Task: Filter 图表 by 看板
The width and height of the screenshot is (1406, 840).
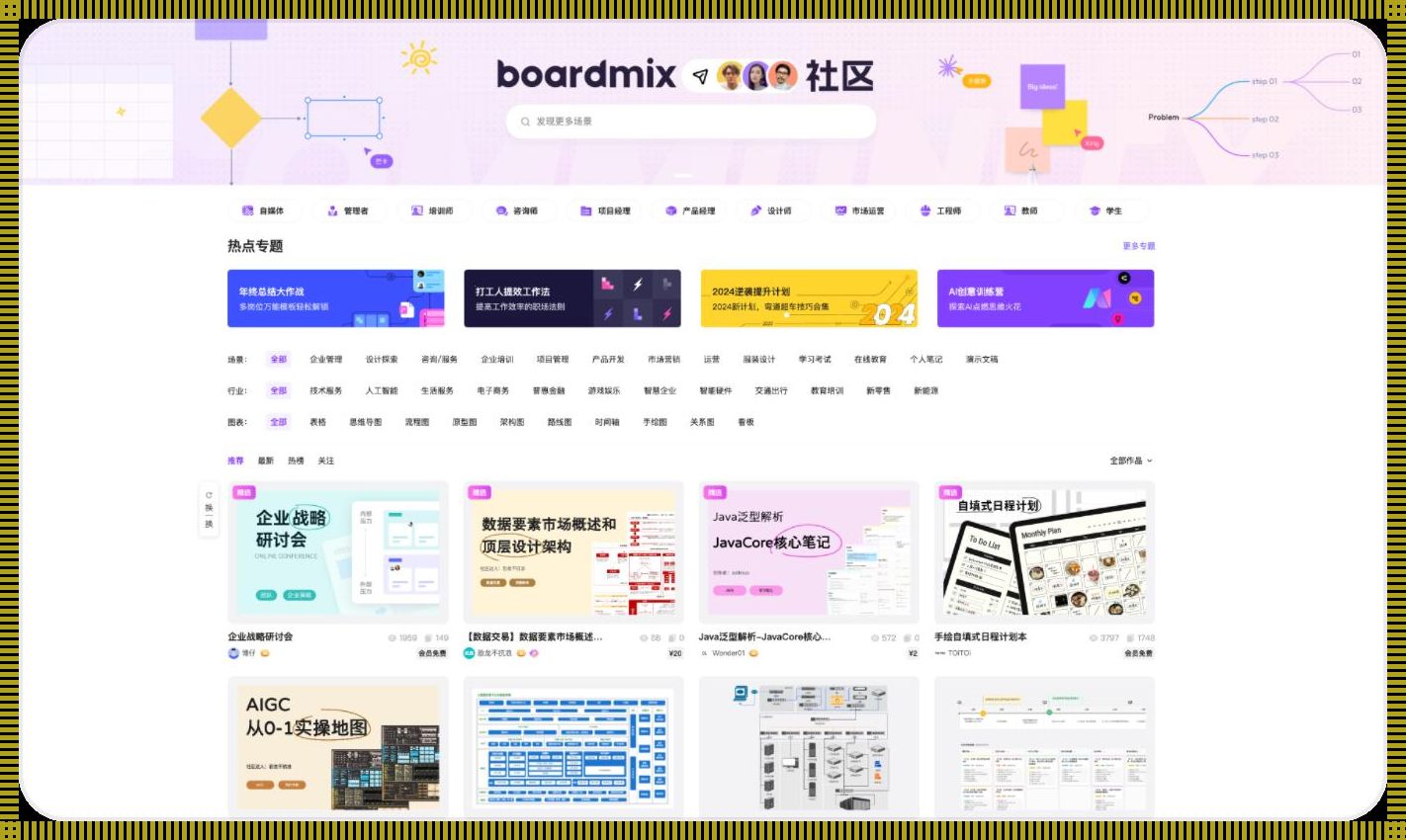Action: (x=747, y=422)
